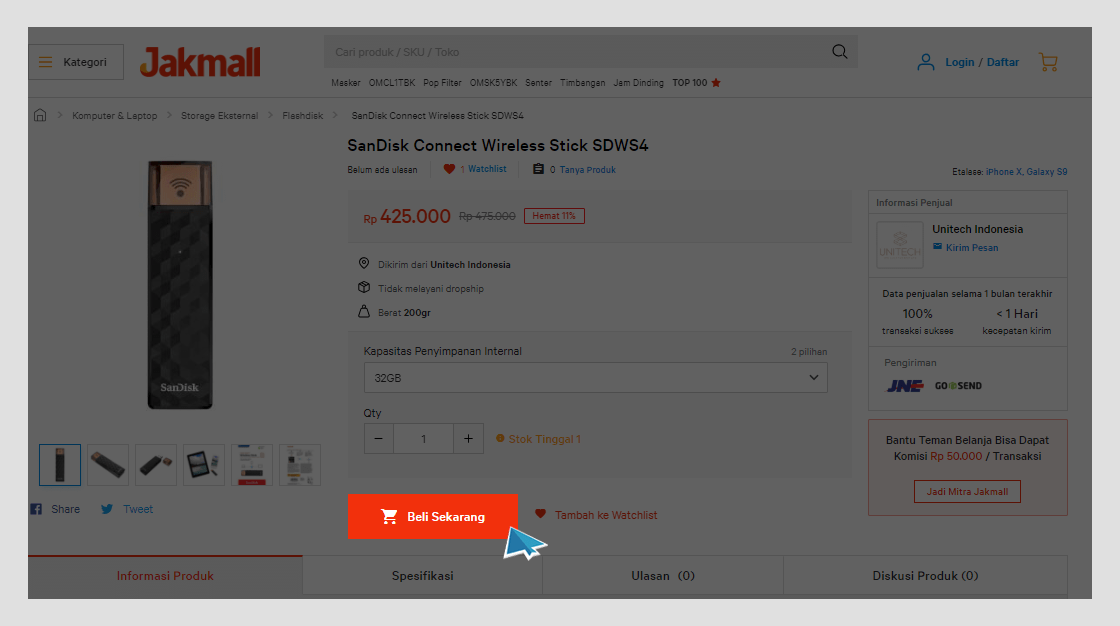
Task: Click iPhone X etalase link
Action: click(x=1004, y=172)
